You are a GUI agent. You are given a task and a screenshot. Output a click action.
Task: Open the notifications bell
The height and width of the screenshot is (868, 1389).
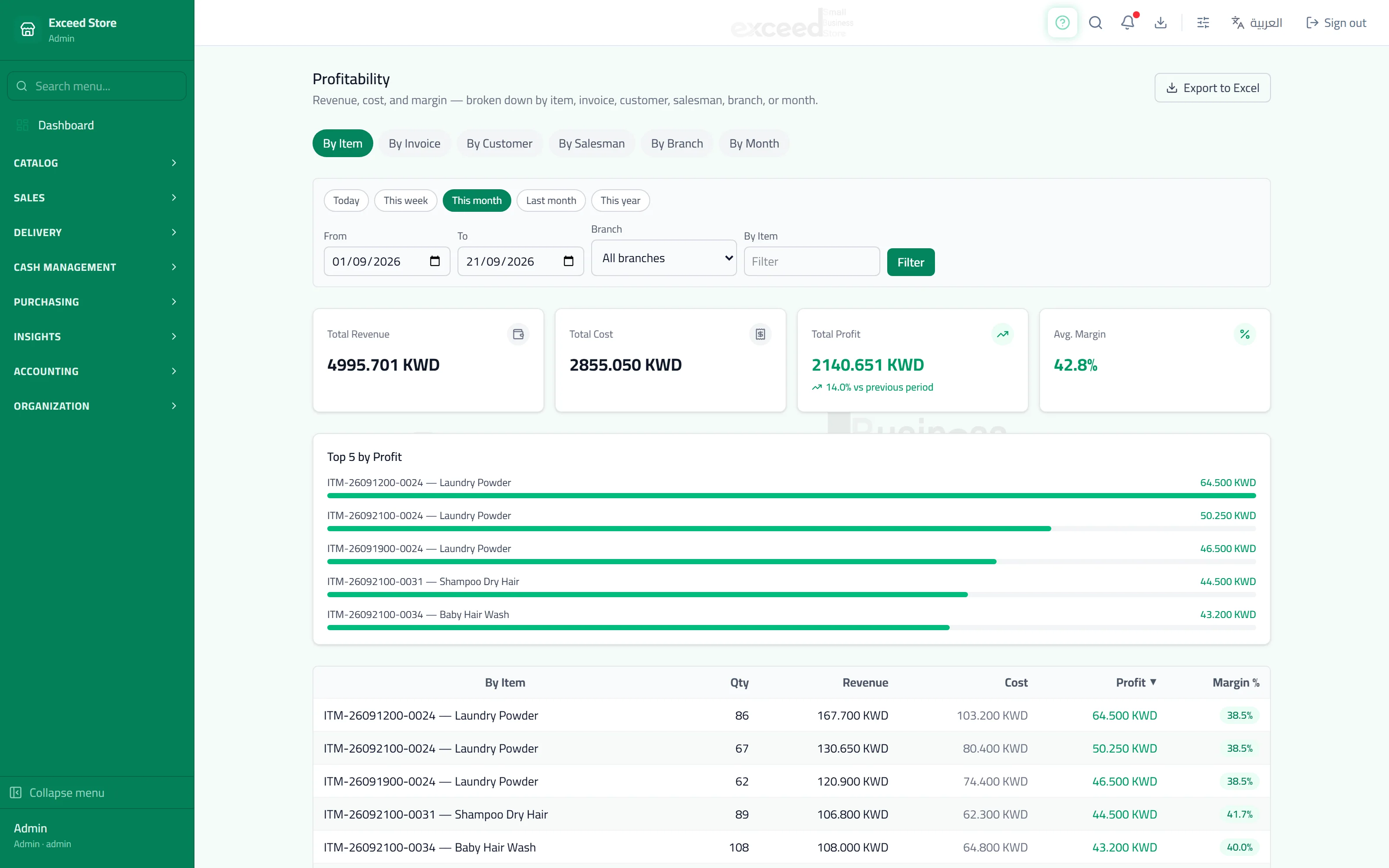click(x=1128, y=23)
